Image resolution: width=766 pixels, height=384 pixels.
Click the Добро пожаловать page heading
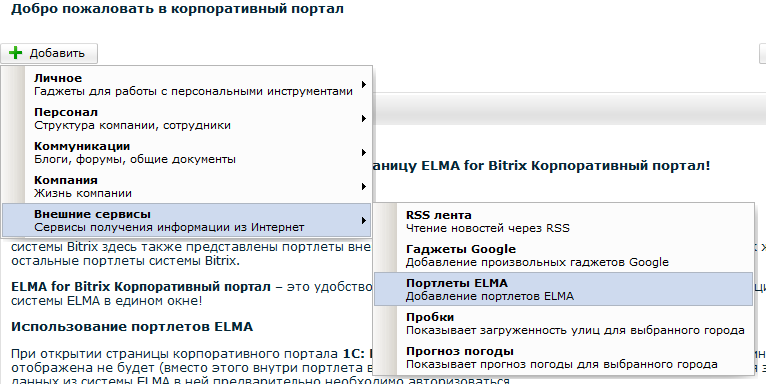pos(177,9)
